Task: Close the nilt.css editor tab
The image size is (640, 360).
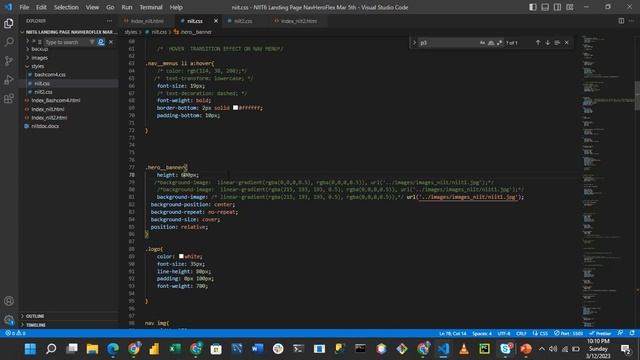Action: 216,21
